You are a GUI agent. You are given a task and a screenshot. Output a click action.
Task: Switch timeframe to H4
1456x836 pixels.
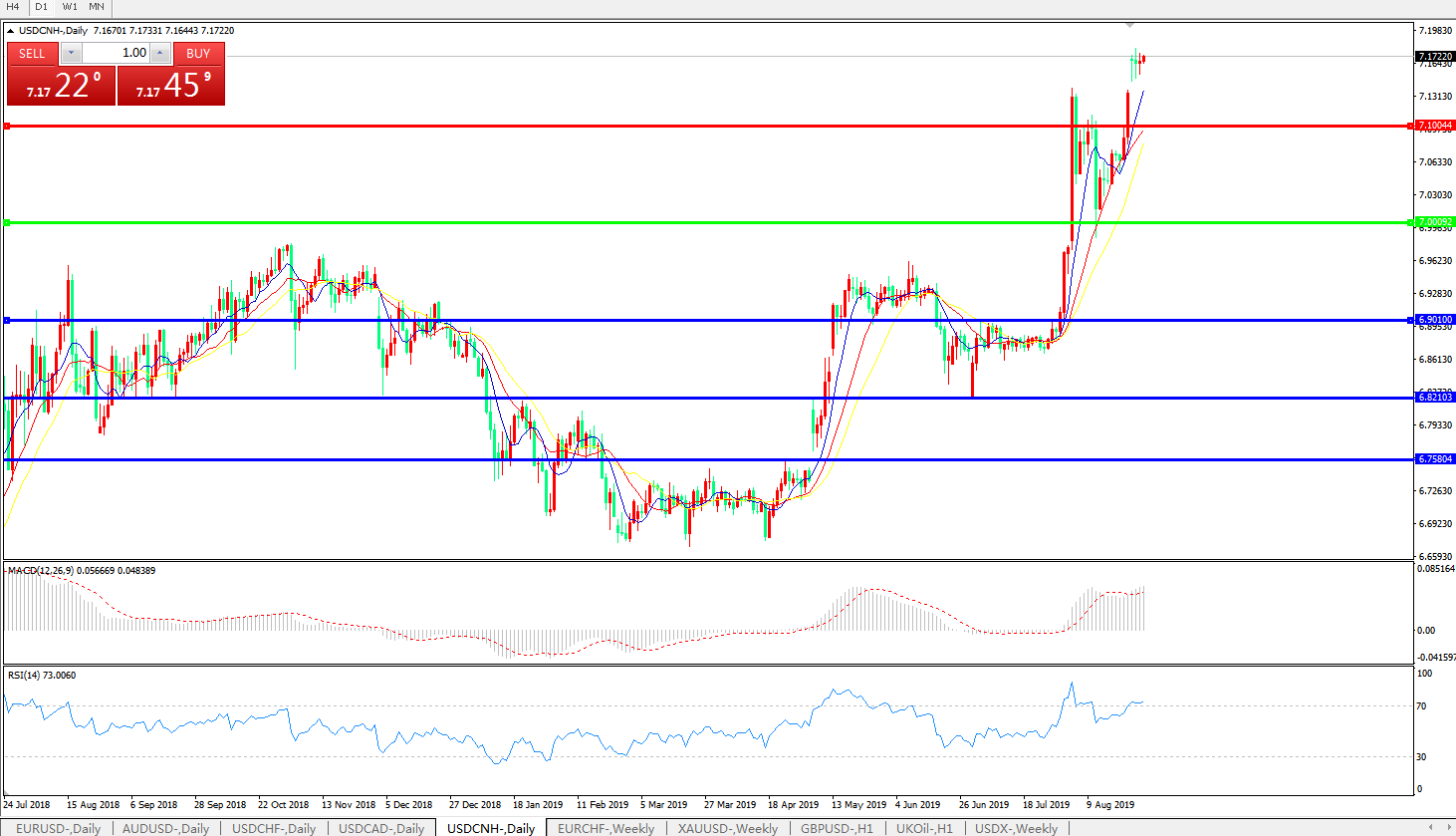tap(13, 7)
